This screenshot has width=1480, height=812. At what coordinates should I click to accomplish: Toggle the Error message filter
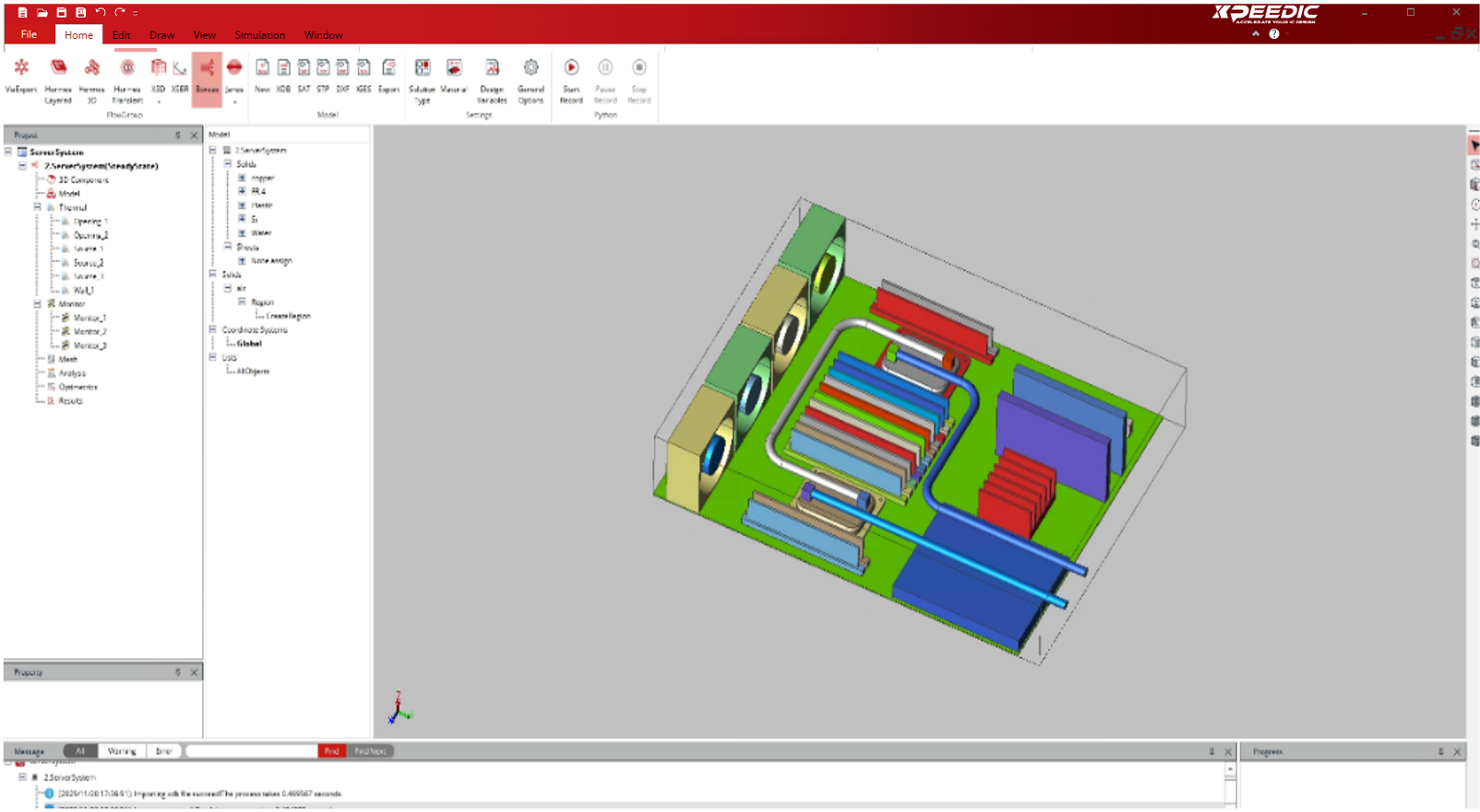point(163,751)
